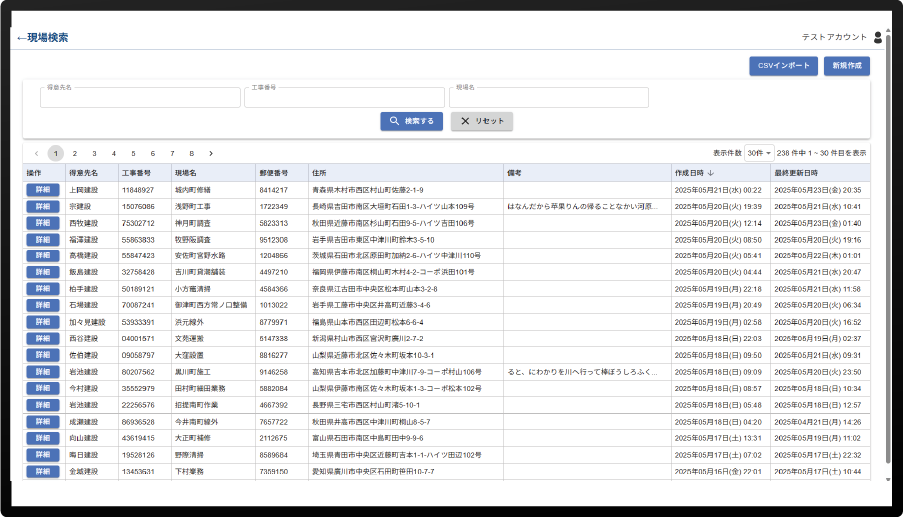Image resolution: width=903 pixels, height=517 pixels.
Task: Open the 表示件数 30件 dropdown
Action: pyautogui.click(x=758, y=153)
